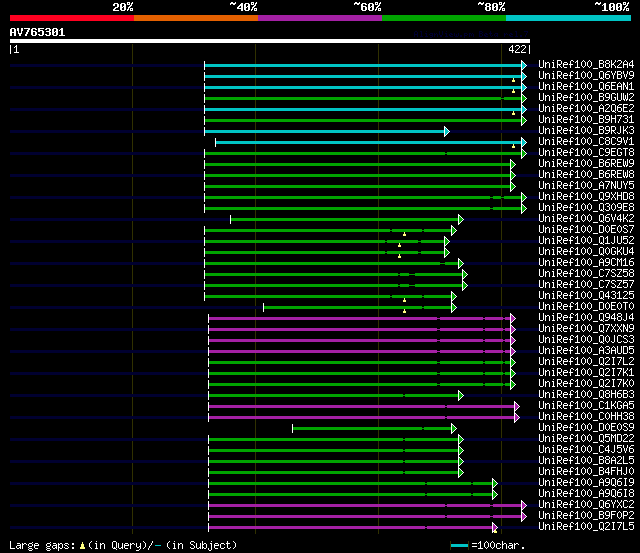Screen dimensions: 640x553
Task: Click the UniRef100_B6REW9 label
Action: pyautogui.click(x=586, y=164)
